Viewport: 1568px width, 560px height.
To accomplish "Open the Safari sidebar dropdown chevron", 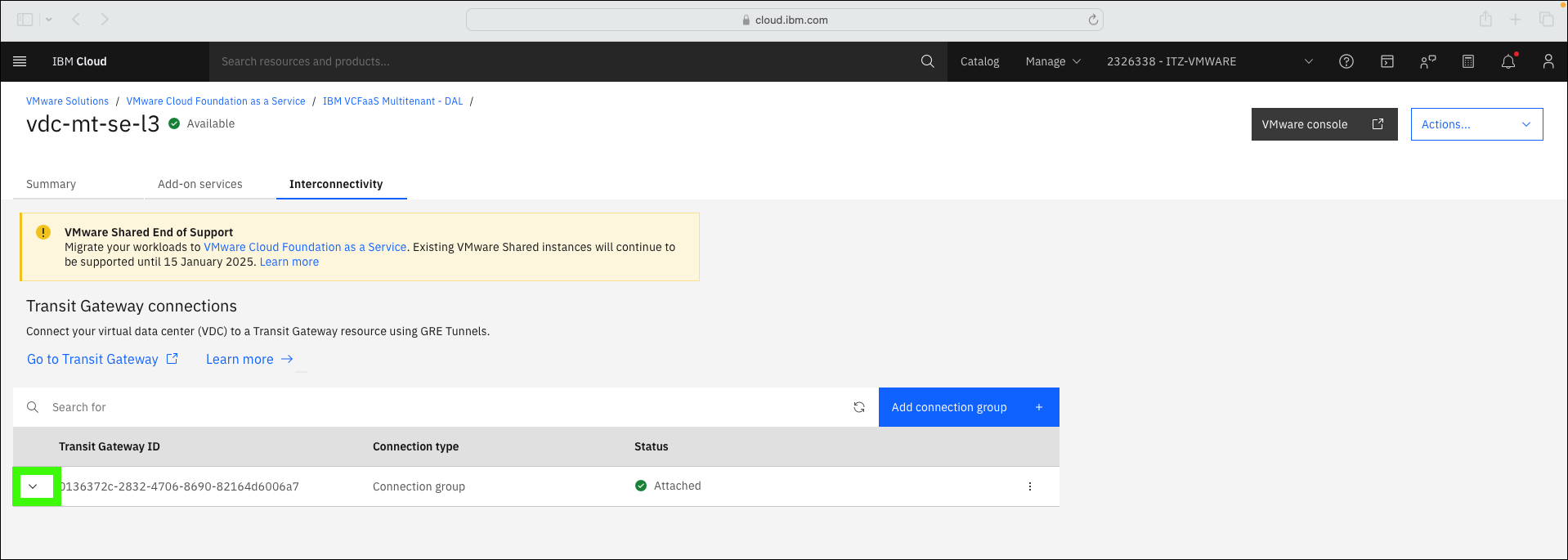I will pyautogui.click(x=49, y=19).
